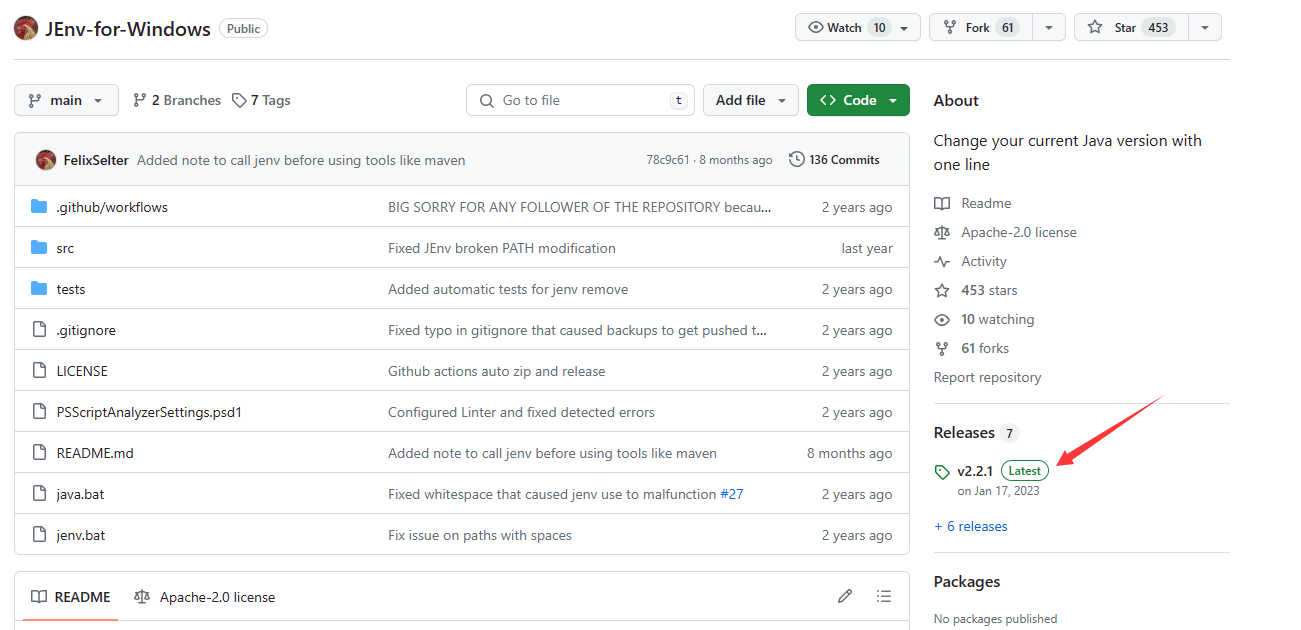Click the fork icon beside 61 forks

tap(942, 348)
